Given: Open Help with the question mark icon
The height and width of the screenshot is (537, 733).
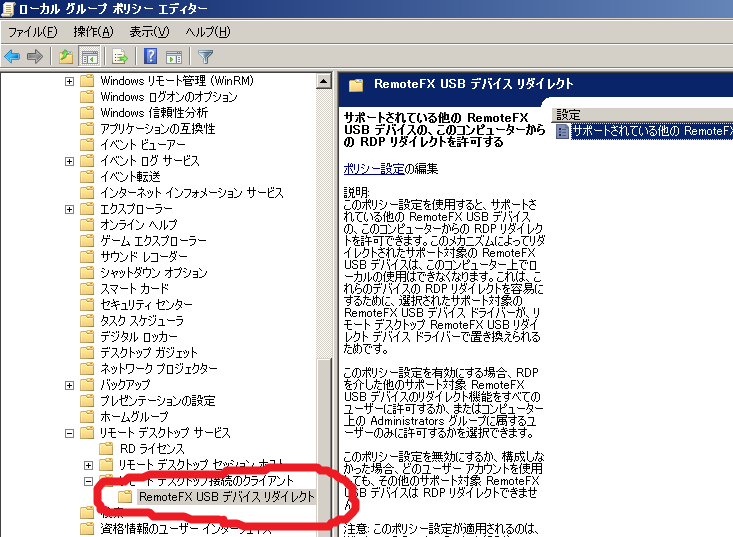Looking at the screenshot, I should click(x=150, y=57).
